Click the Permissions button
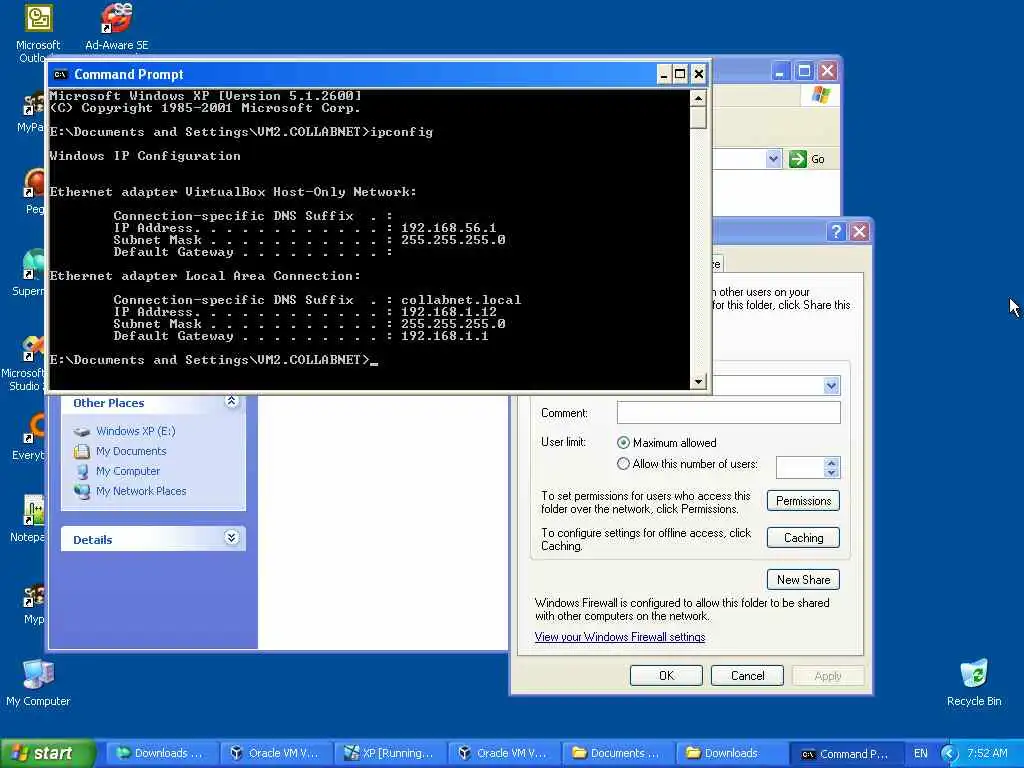1024x768 pixels. [803, 501]
